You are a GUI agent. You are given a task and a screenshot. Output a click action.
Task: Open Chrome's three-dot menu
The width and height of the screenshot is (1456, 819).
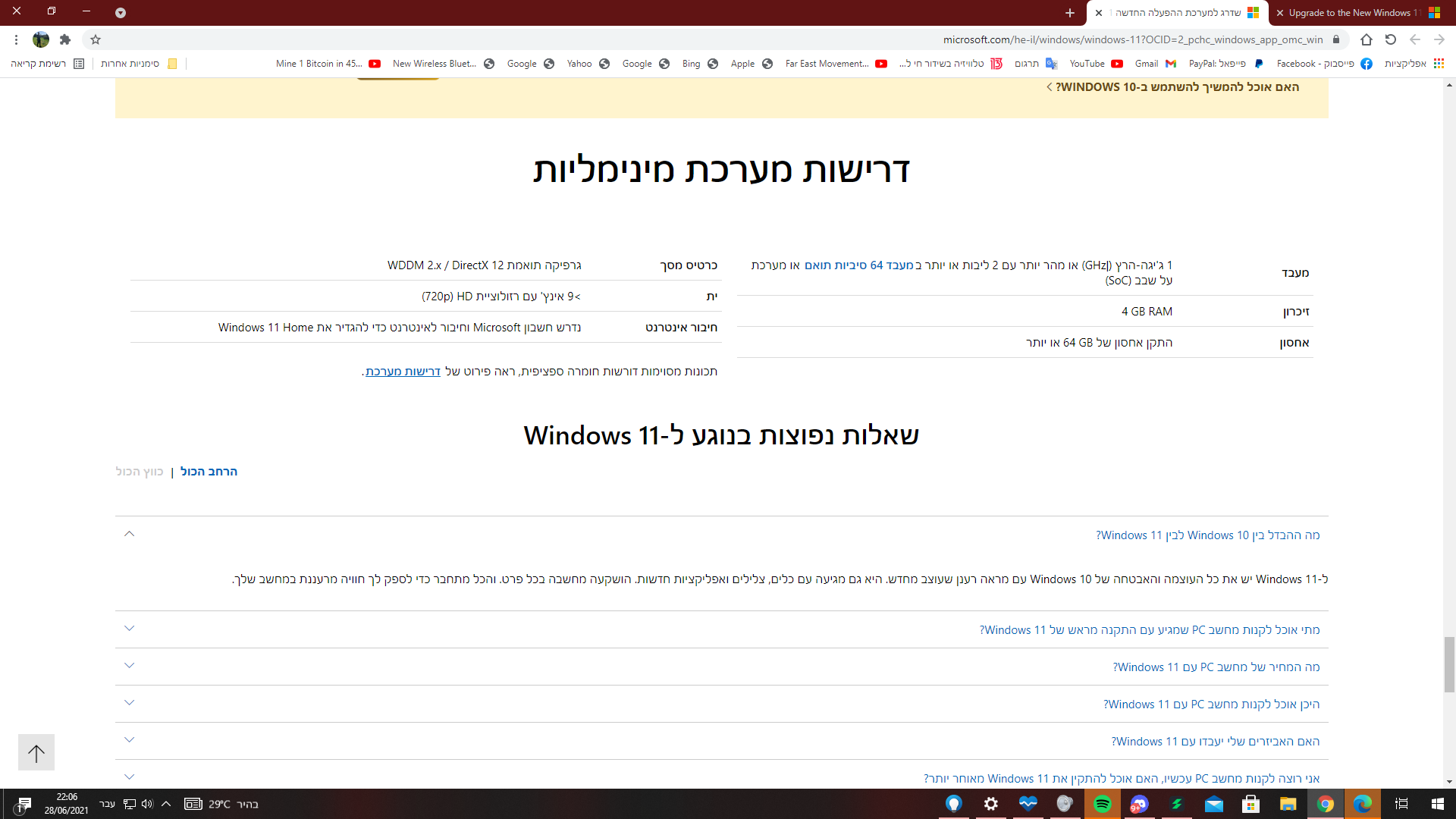click(16, 39)
